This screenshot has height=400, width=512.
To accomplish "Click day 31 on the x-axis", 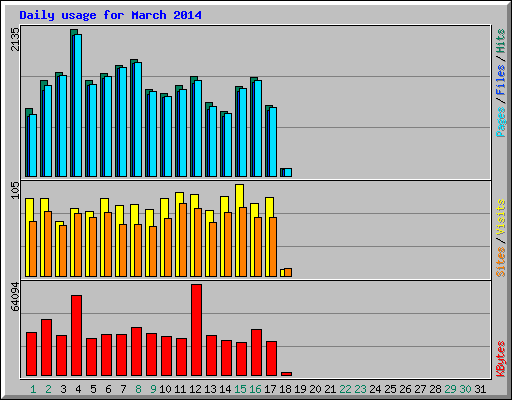I will tap(480, 389).
